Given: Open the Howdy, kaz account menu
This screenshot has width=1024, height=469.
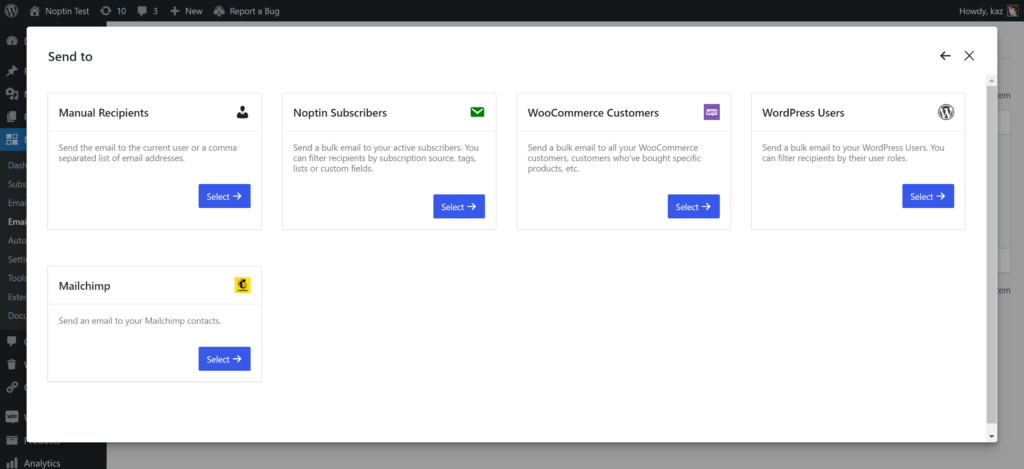Looking at the screenshot, I should [x=975, y=10].
